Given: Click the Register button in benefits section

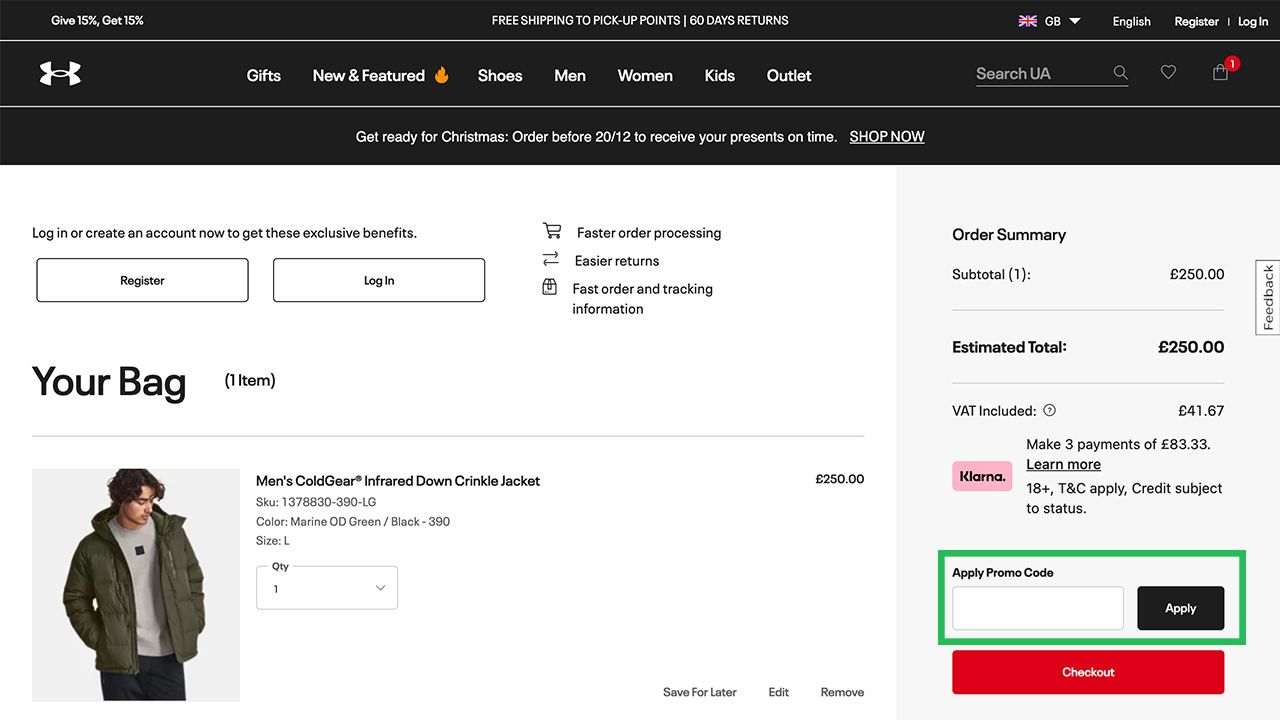Looking at the screenshot, I should pyautogui.click(x=142, y=280).
